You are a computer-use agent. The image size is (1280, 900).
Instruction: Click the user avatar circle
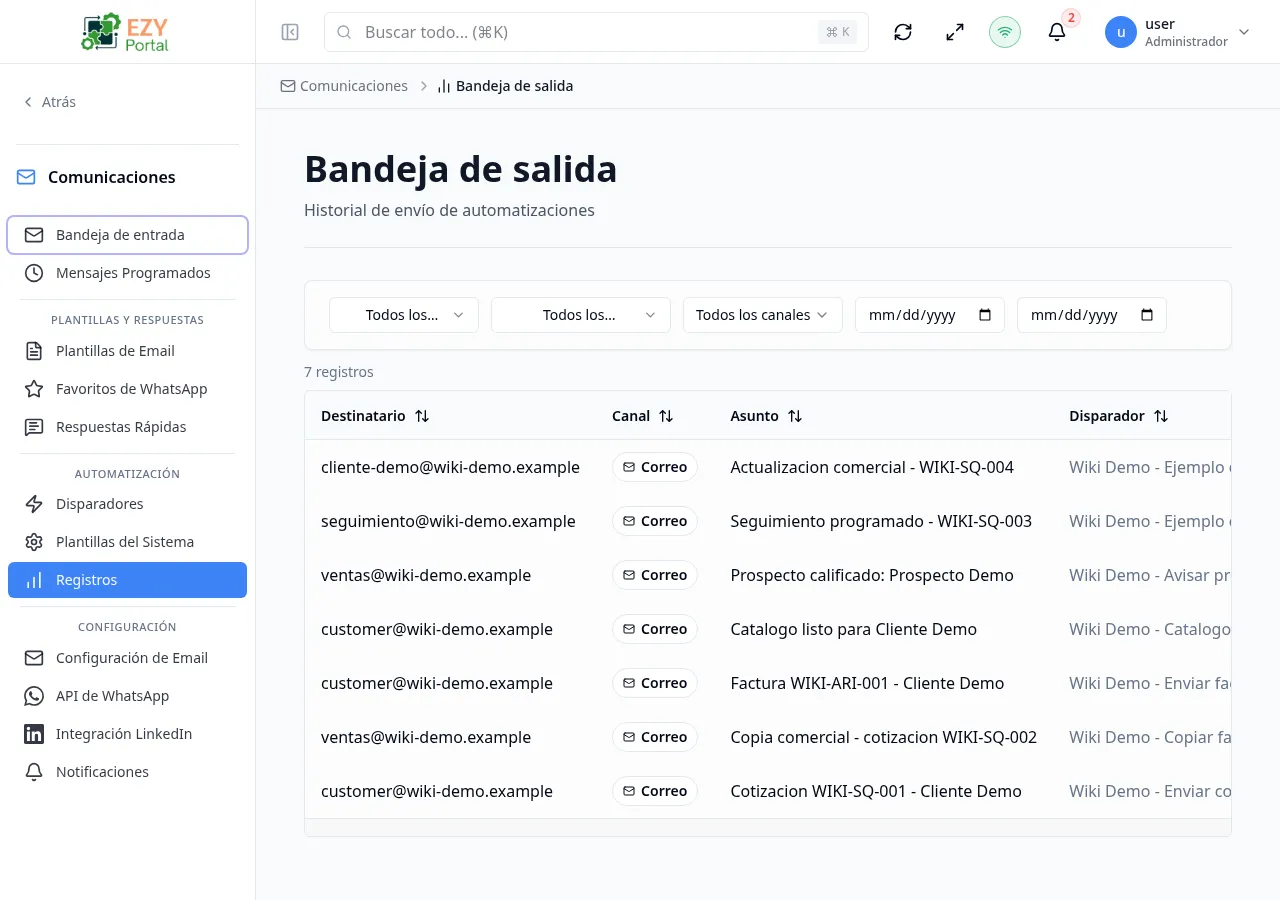pyautogui.click(x=1121, y=32)
